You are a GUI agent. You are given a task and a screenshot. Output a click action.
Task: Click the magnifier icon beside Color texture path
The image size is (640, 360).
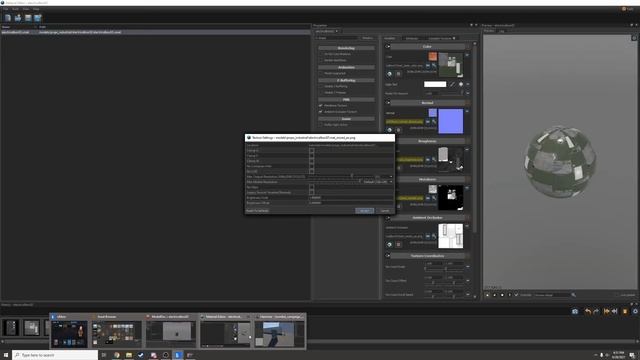434,65
